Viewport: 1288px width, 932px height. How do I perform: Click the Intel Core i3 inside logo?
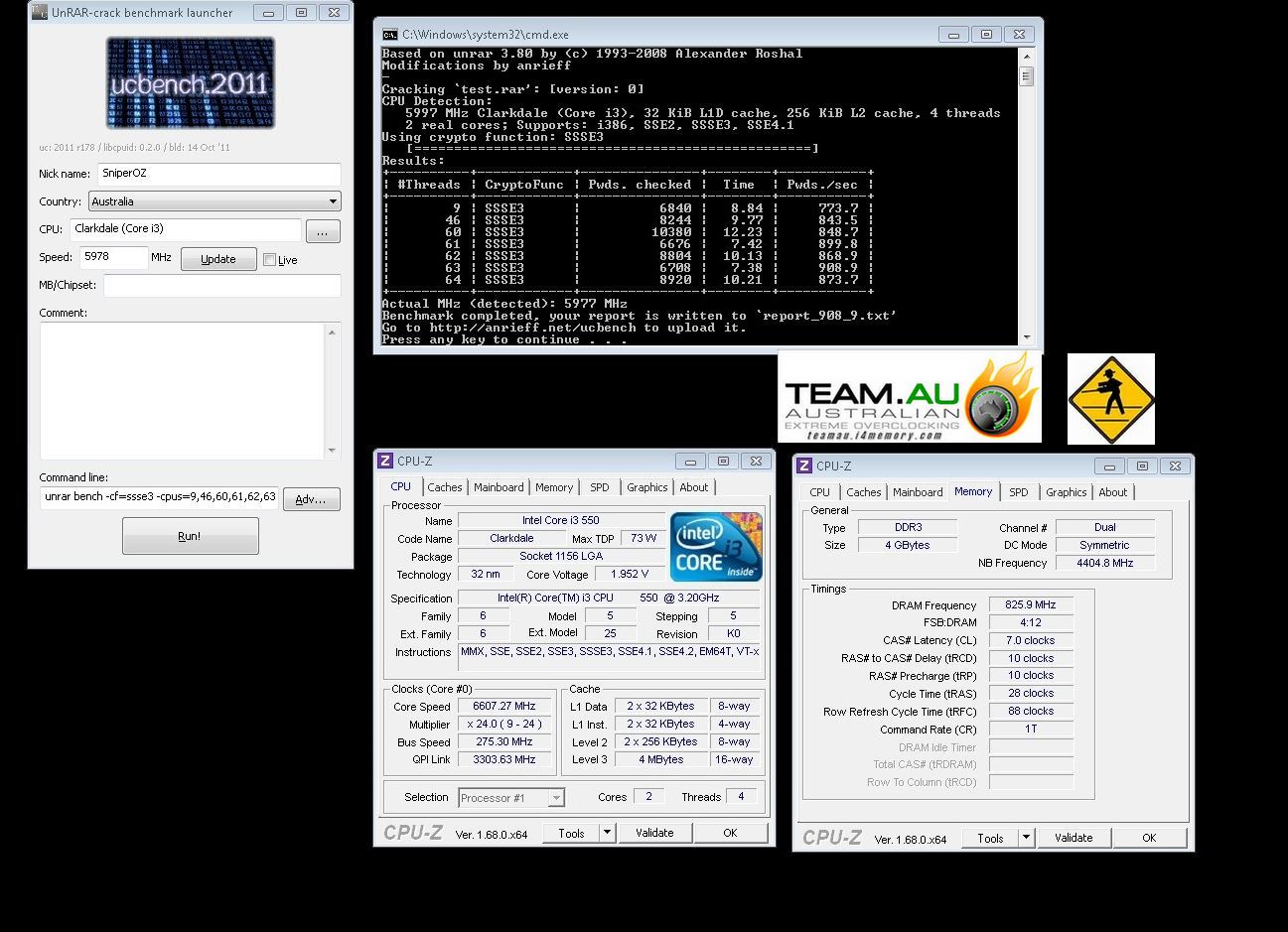(x=716, y=547)
